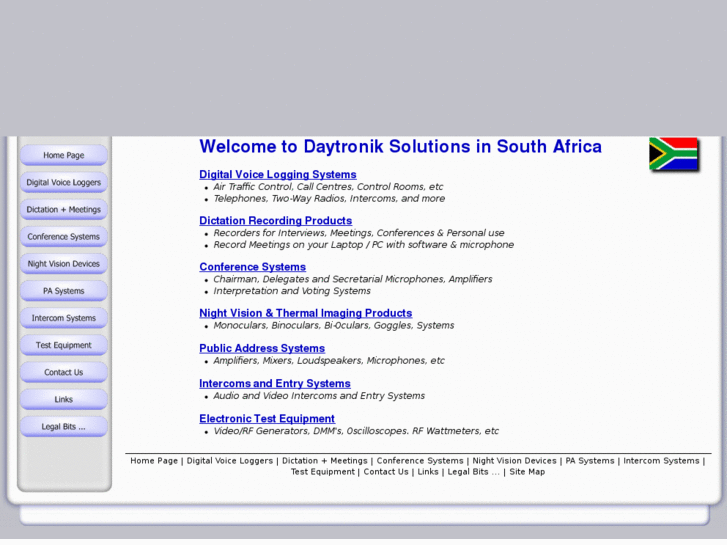The width and height of the screenshot is (727, 545).
Task: Click Dictation + Meetings in footer navigation
Action: coord(325,461)
